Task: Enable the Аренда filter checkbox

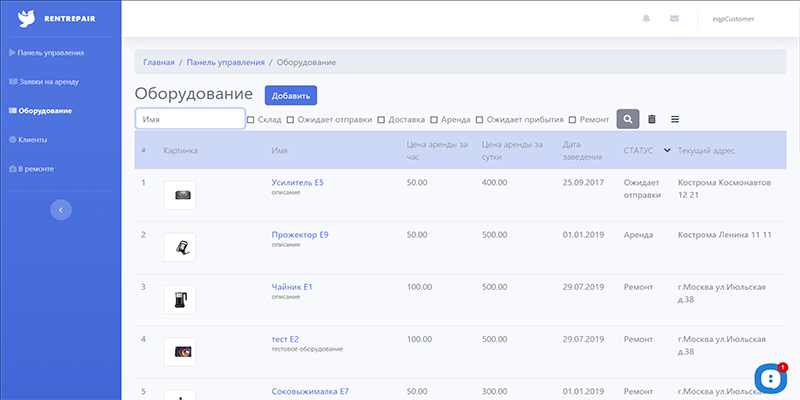Action: (x=434, y=120)
